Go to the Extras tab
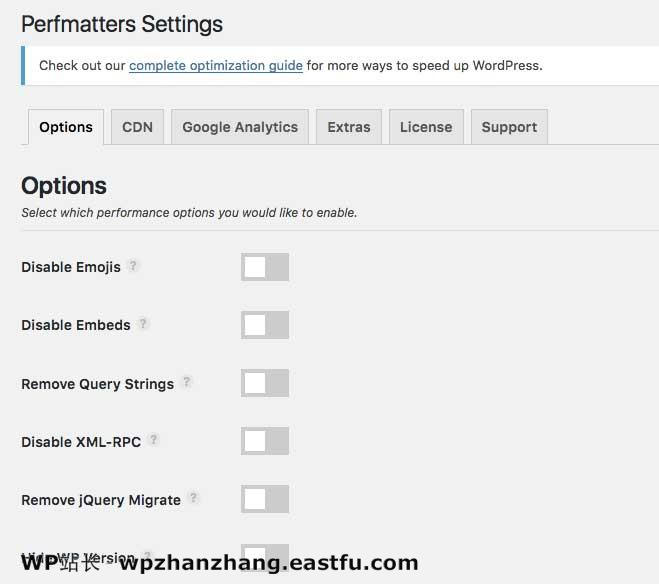The height and width of the screenshot is (584, 659). (349, 127)
